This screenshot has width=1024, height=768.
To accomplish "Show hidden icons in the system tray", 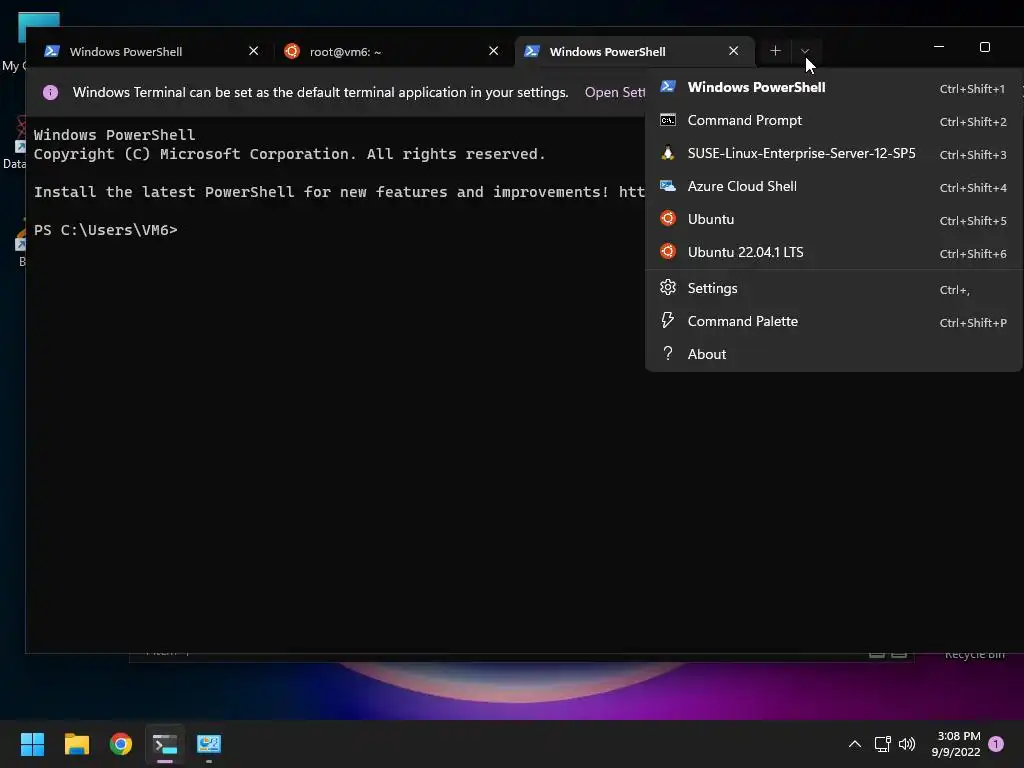I will pyautogui.click(x=854, y=744).
